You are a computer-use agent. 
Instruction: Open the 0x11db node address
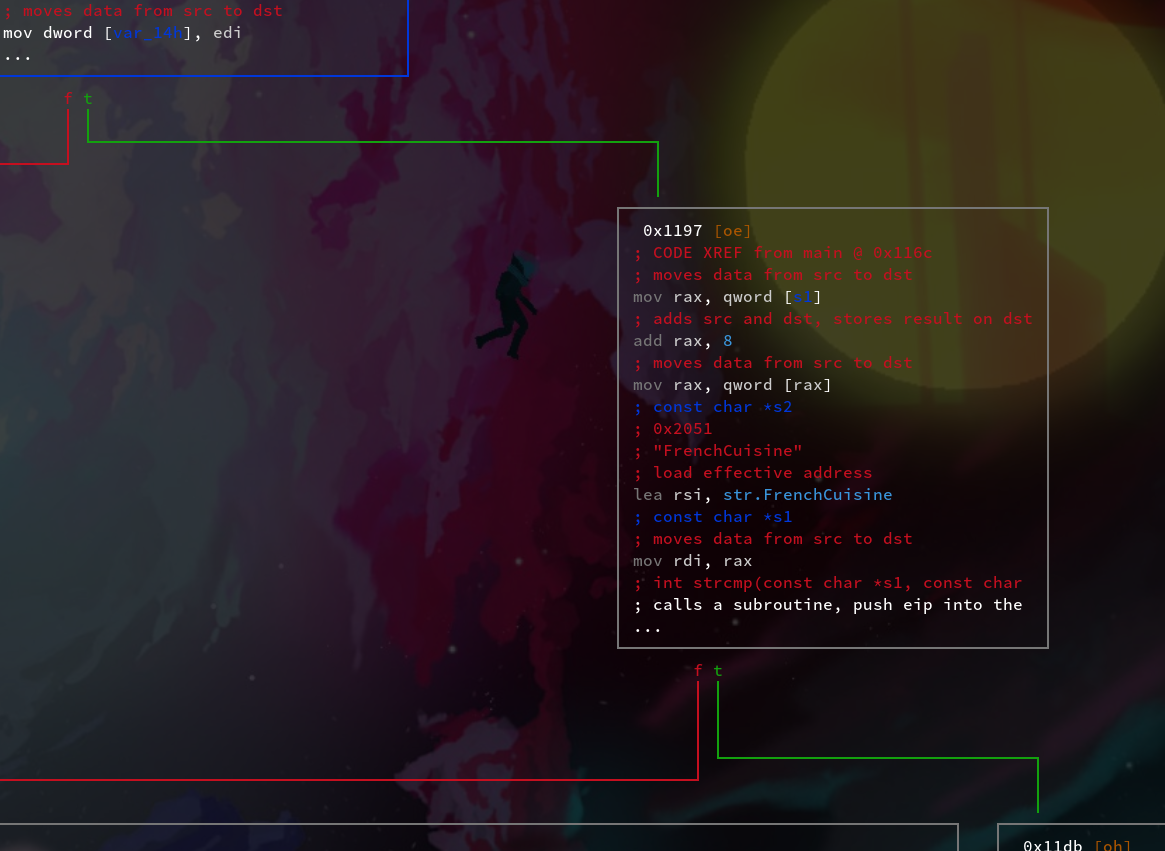pyautogui.click(x=1053, y=846)
